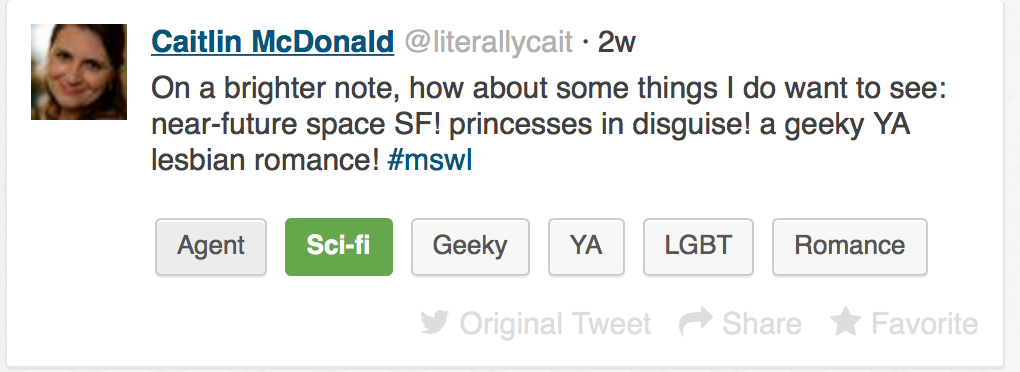Click the Share text label
The height and width of the screenshot is (372, 1020).
tap(762, 324)
